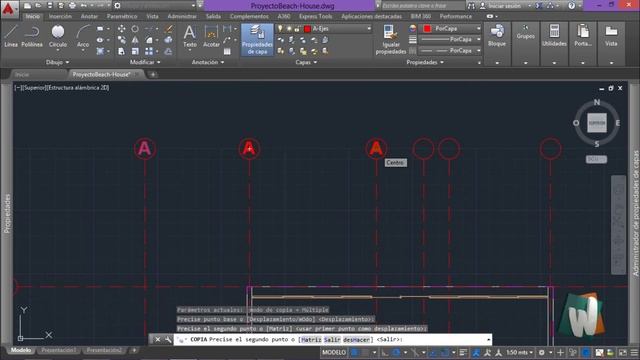
Task: Toggle lineweight display in status bar
Action: pyautogui.click(x=463, y=352)
